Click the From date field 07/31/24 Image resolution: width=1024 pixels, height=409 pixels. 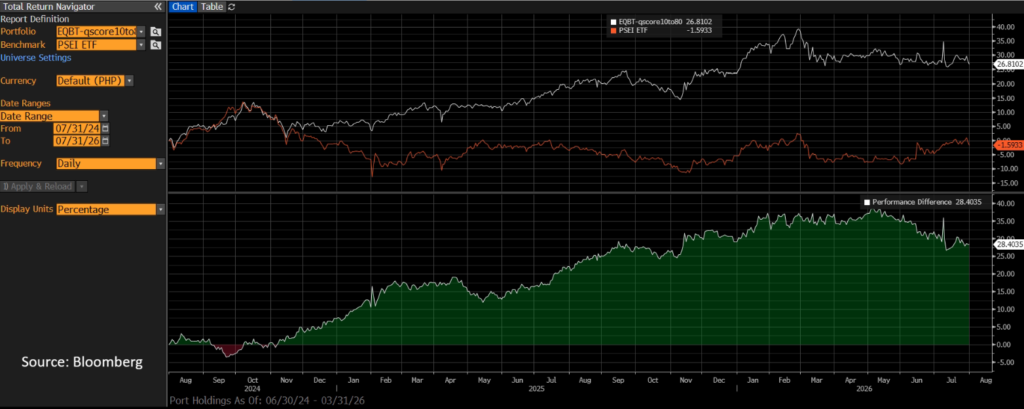(x=78, y=129)
